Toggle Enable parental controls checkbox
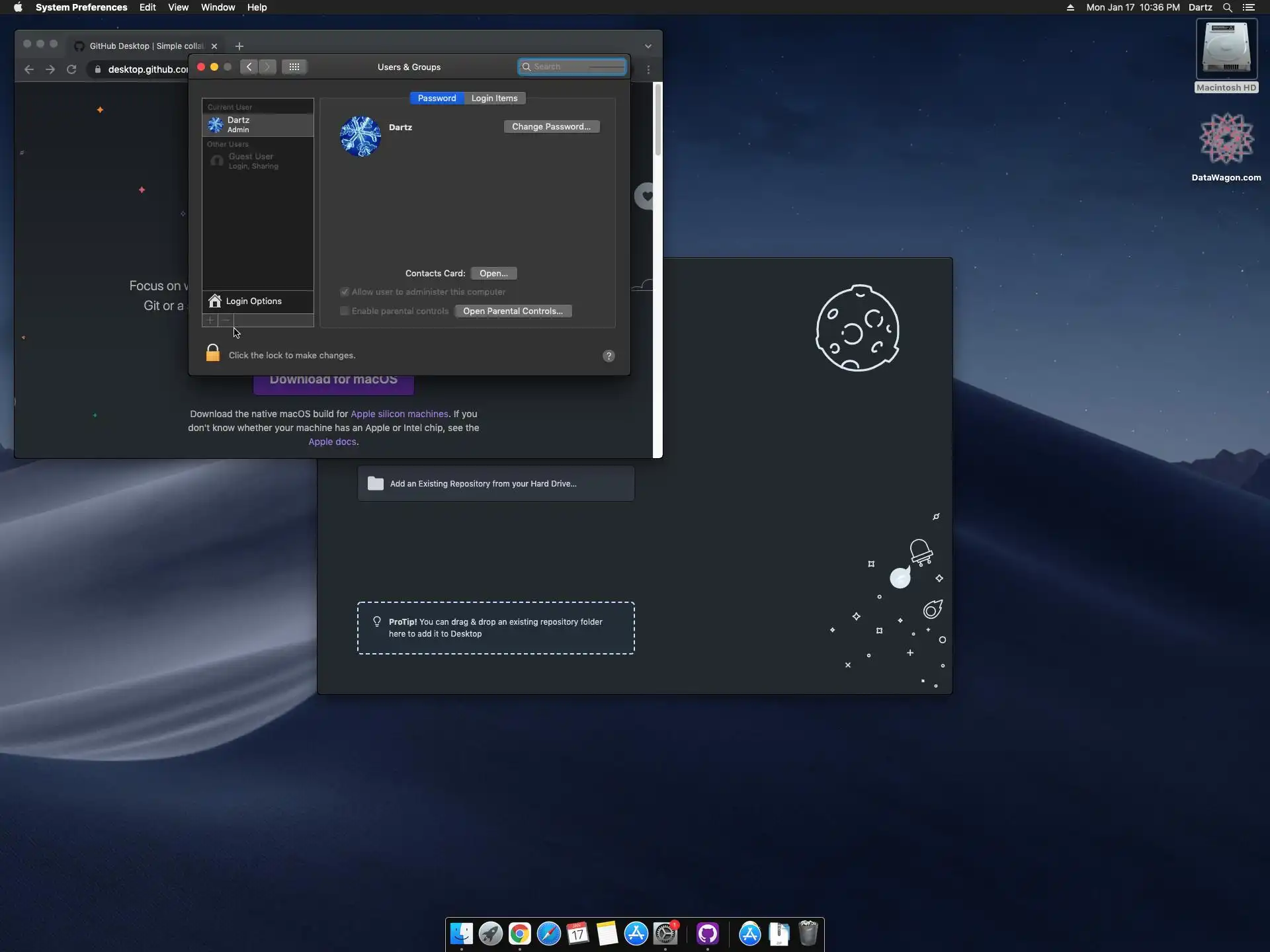The image size is (1270, 952). pos(345,311)
